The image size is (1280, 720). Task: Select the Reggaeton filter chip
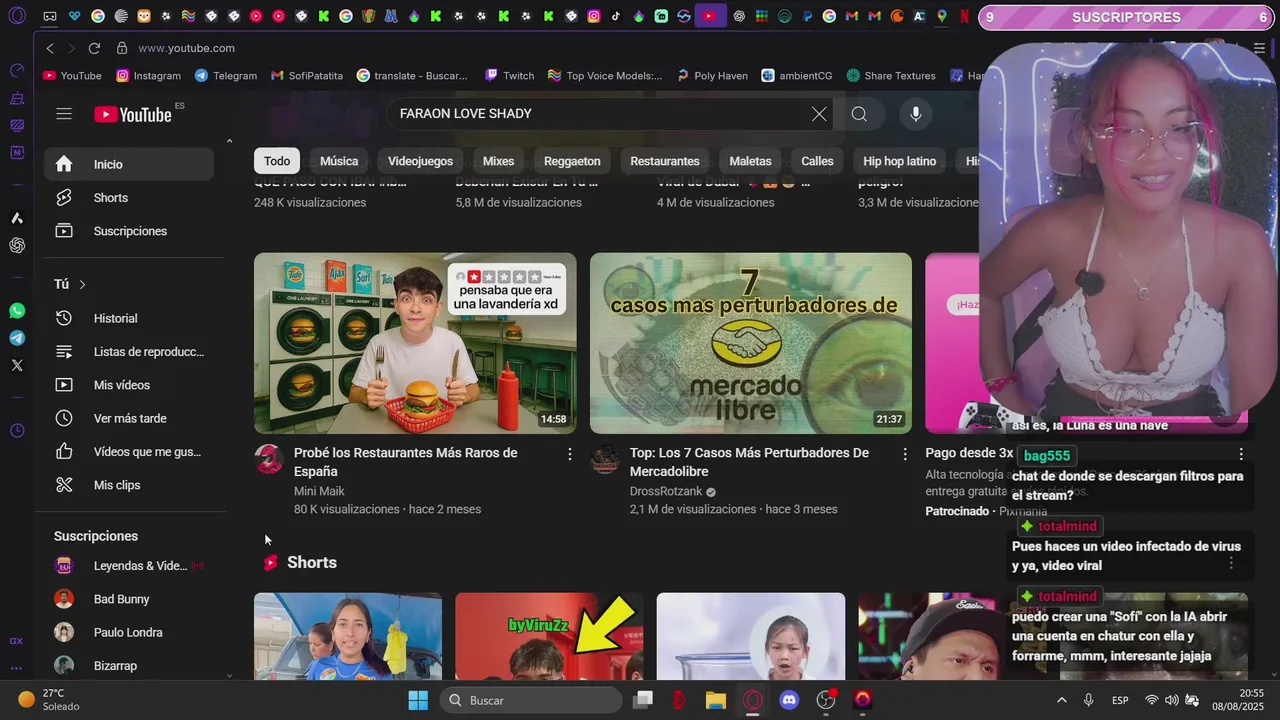572,161
